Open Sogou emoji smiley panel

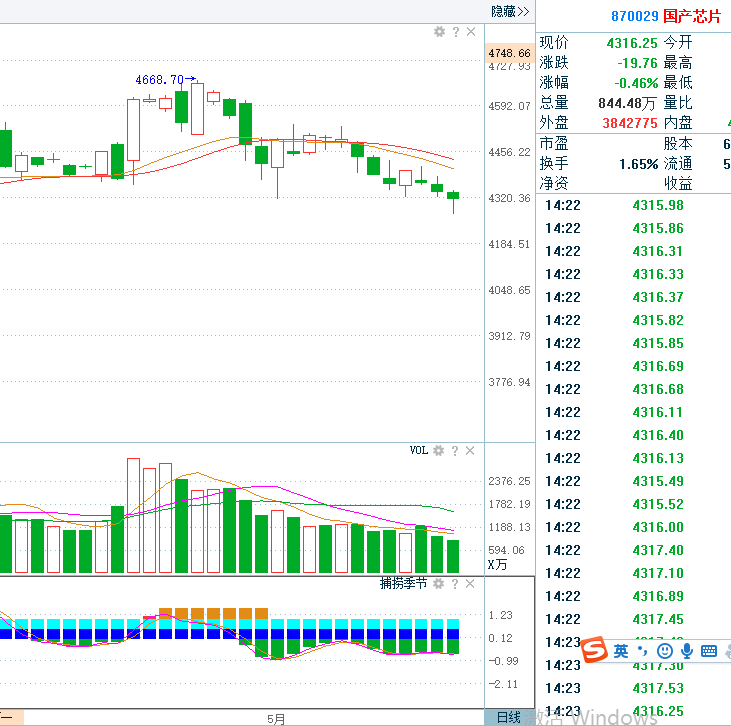665,651
